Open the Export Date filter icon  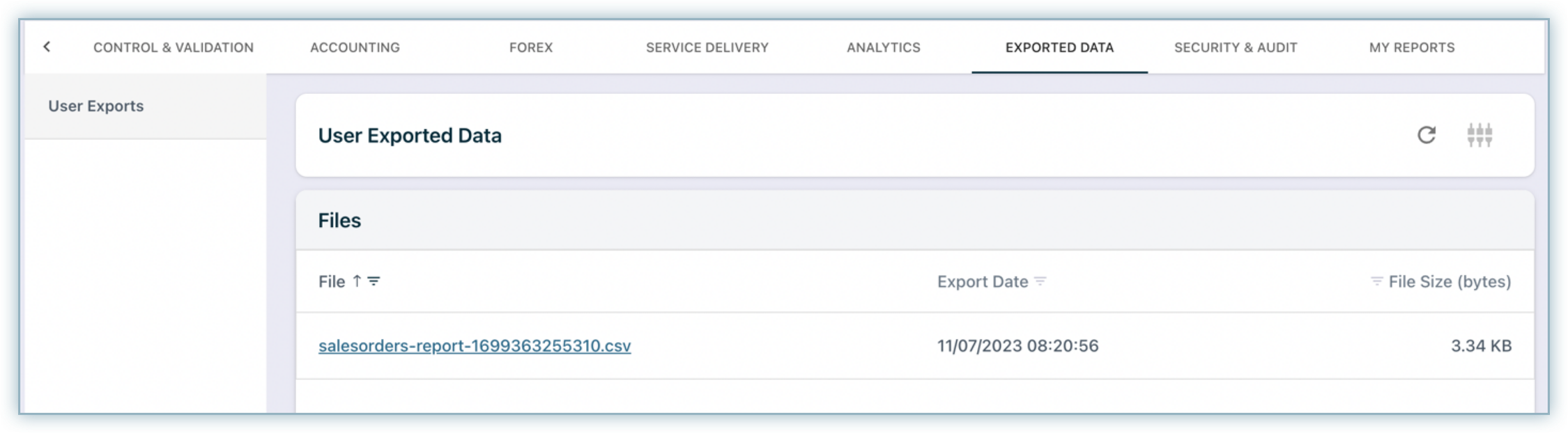click(x=1040, y=281)
